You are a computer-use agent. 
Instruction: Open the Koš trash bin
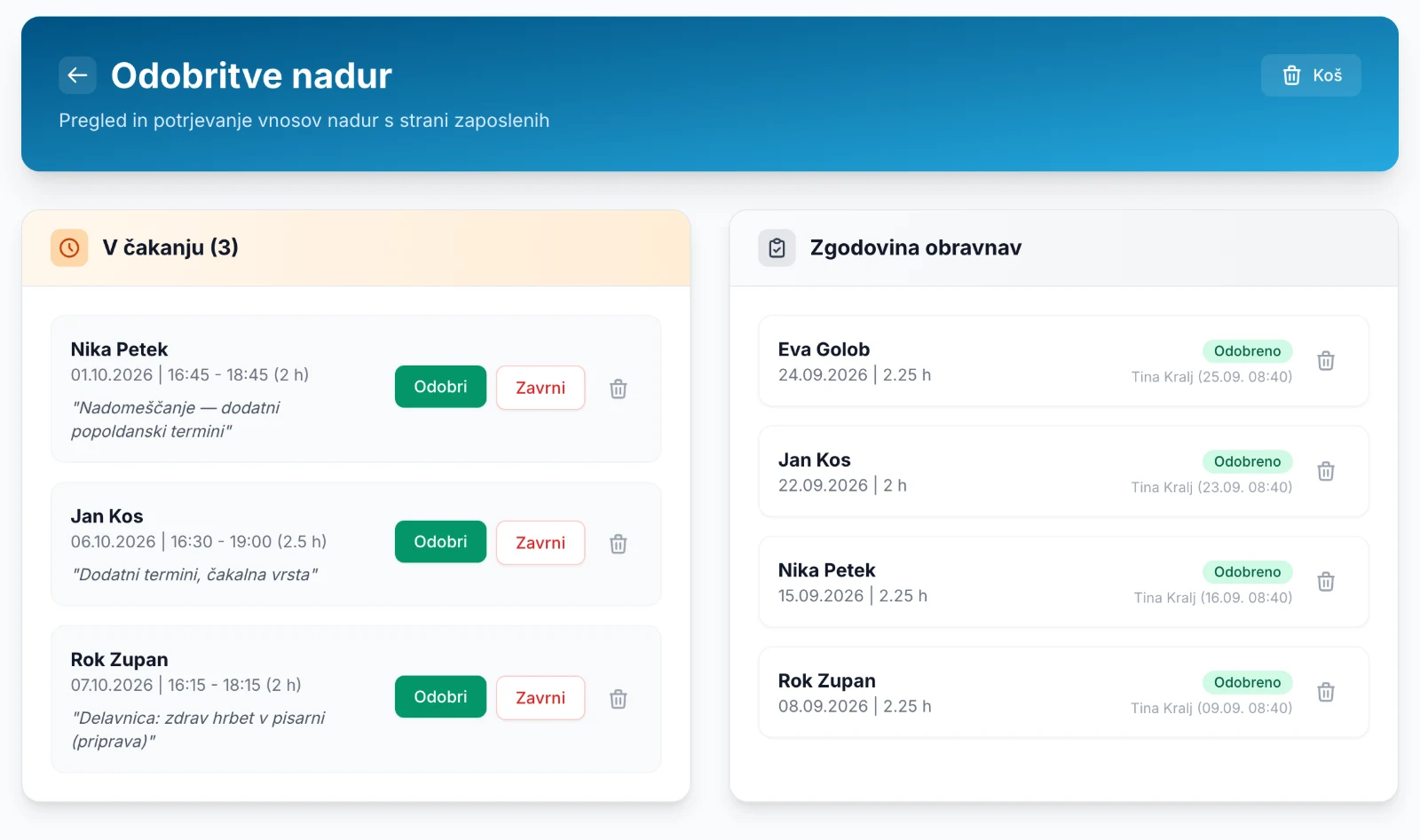[1311, 75]
